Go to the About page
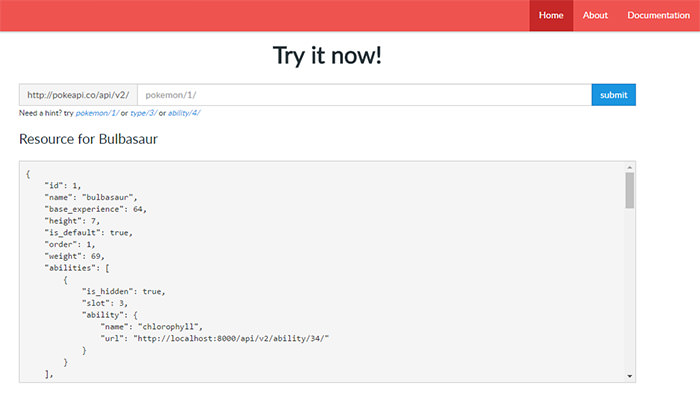 point(595,16)
